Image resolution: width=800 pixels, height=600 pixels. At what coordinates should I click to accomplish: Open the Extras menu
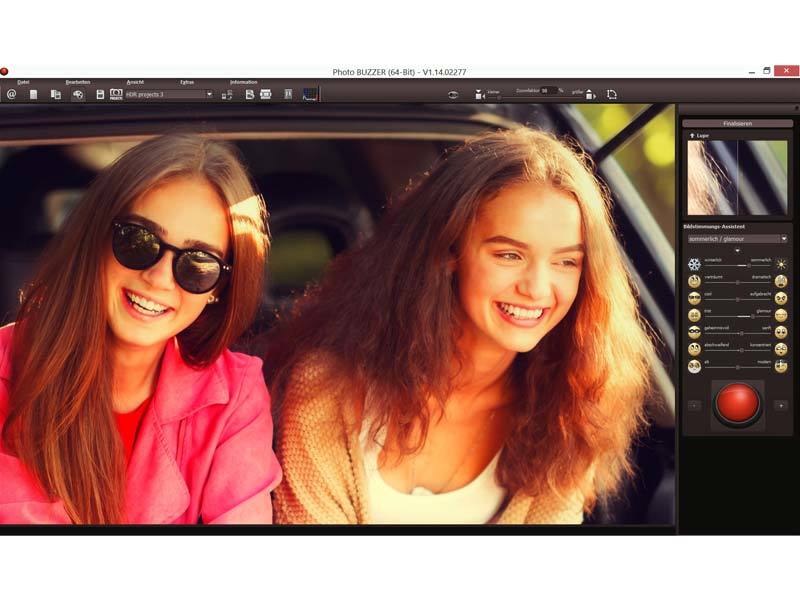(x=187, y=82)
